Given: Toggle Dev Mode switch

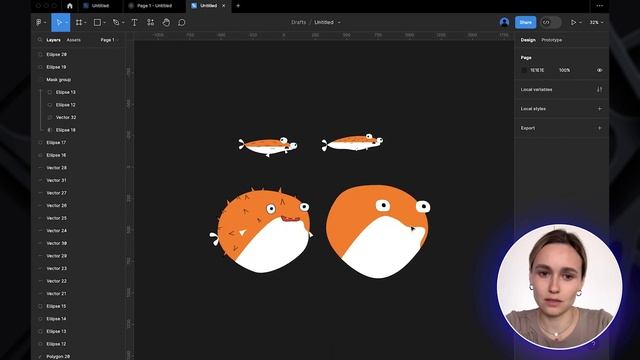Looking at the screenshot, I should pyautogui.click(x=550, y=22).
